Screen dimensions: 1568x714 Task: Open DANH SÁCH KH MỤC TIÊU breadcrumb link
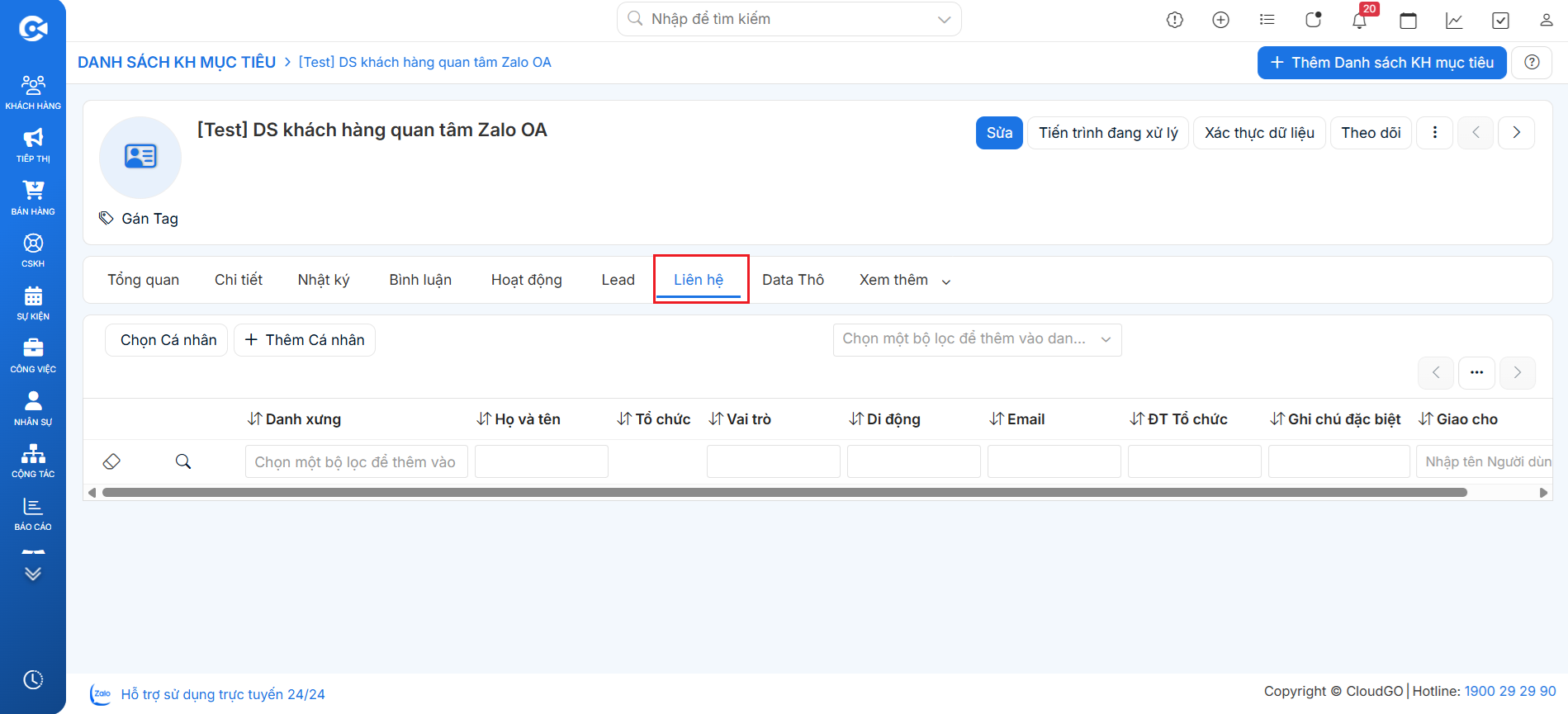[x=177, y=63]
